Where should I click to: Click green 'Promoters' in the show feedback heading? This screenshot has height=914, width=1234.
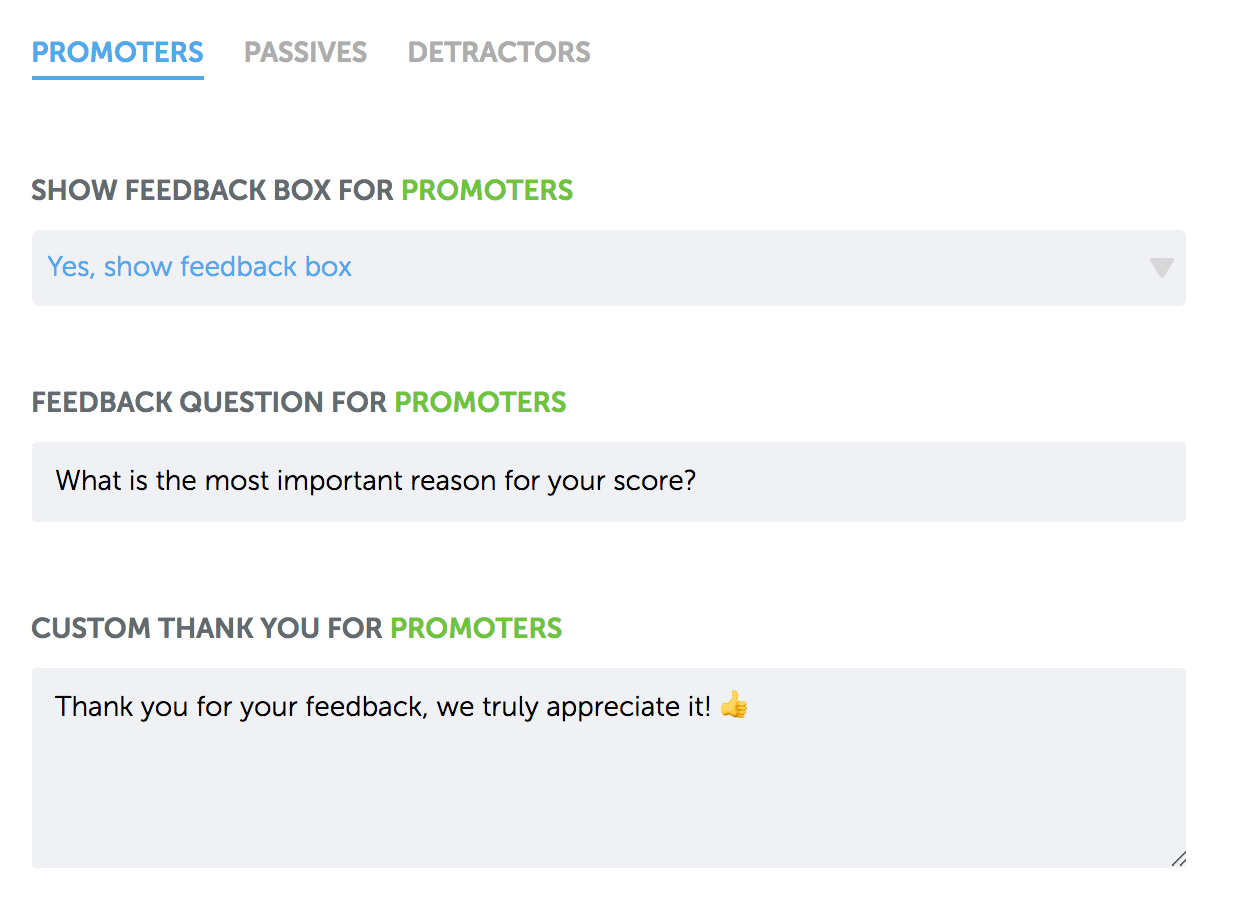(487, 190)
